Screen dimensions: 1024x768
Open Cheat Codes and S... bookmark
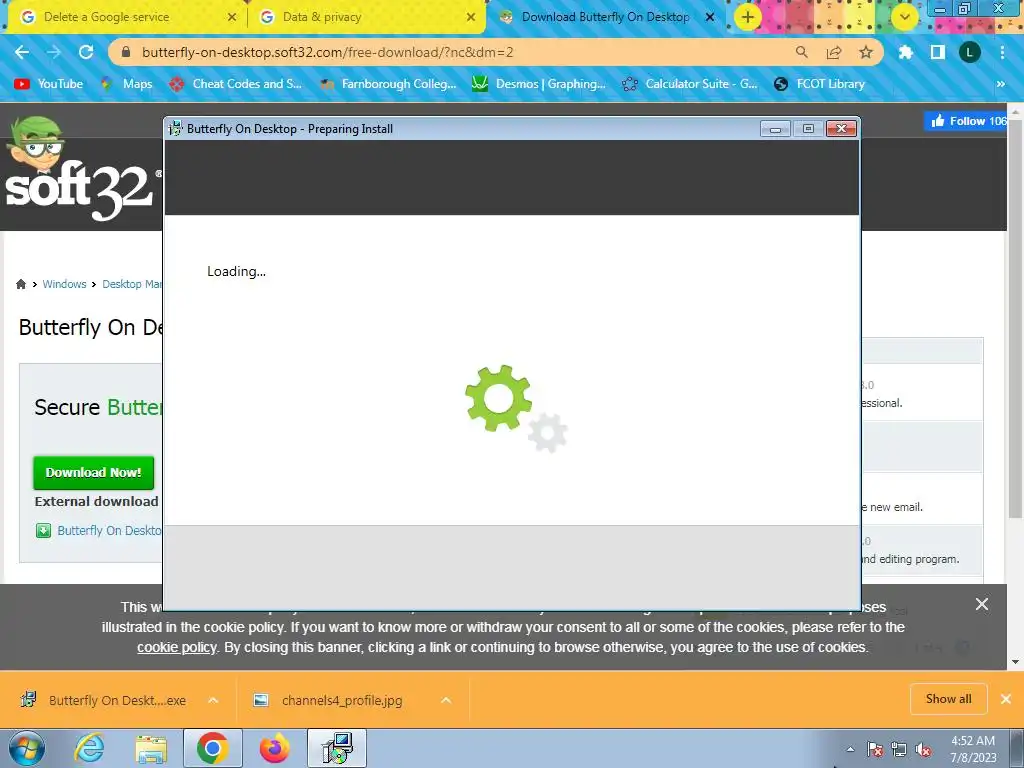[x=235, y=84]
